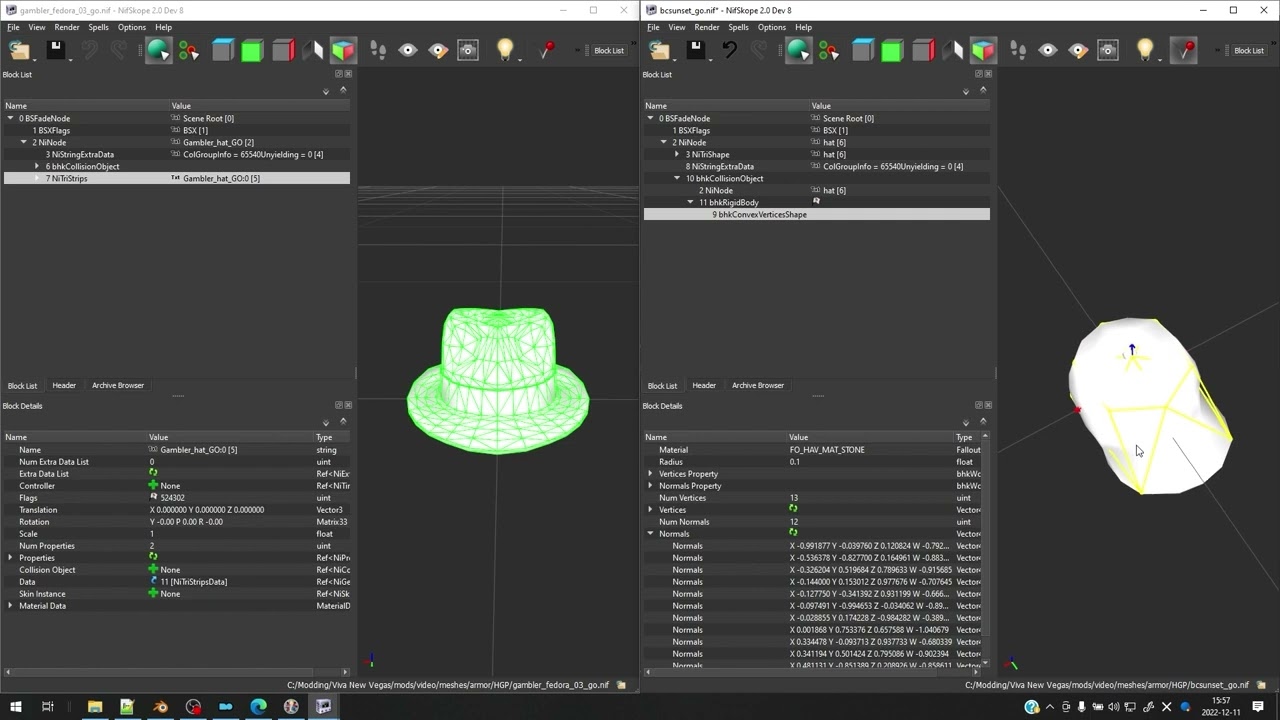This screenshot has height=720, width=1280.
Task: Toggle second eye icon in gambler_fedora window
Action: [x=438, y=50]
